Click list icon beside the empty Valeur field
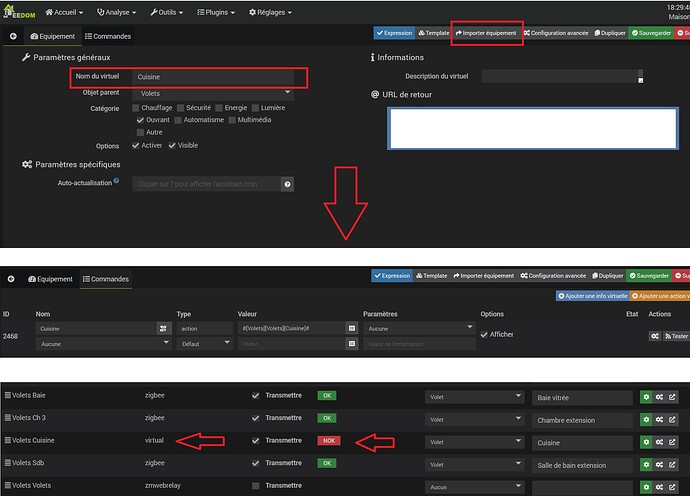 pyautogui.click(x=352, y=344)
